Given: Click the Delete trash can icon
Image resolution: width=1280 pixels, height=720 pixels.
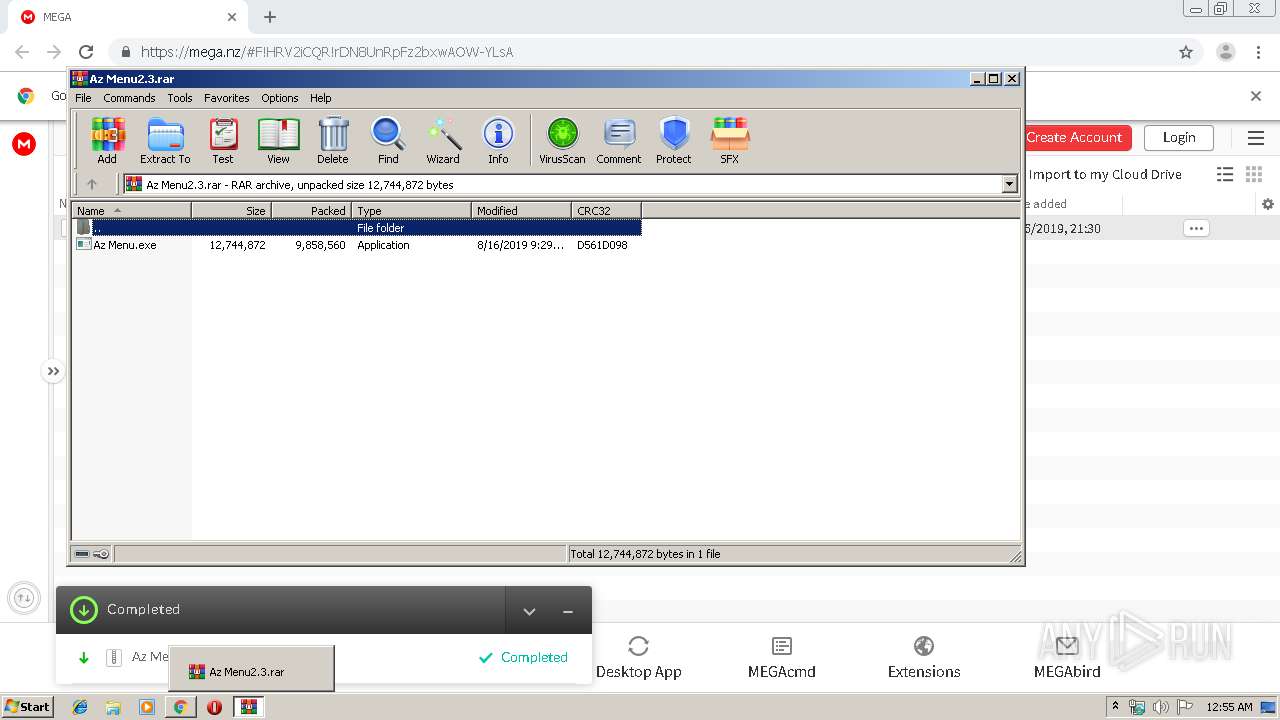Looking at the screenshot, I should 333,140.
